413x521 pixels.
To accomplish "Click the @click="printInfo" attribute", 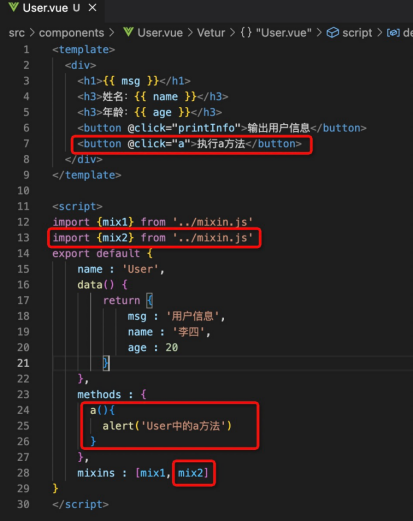I will tap(184, 128).
